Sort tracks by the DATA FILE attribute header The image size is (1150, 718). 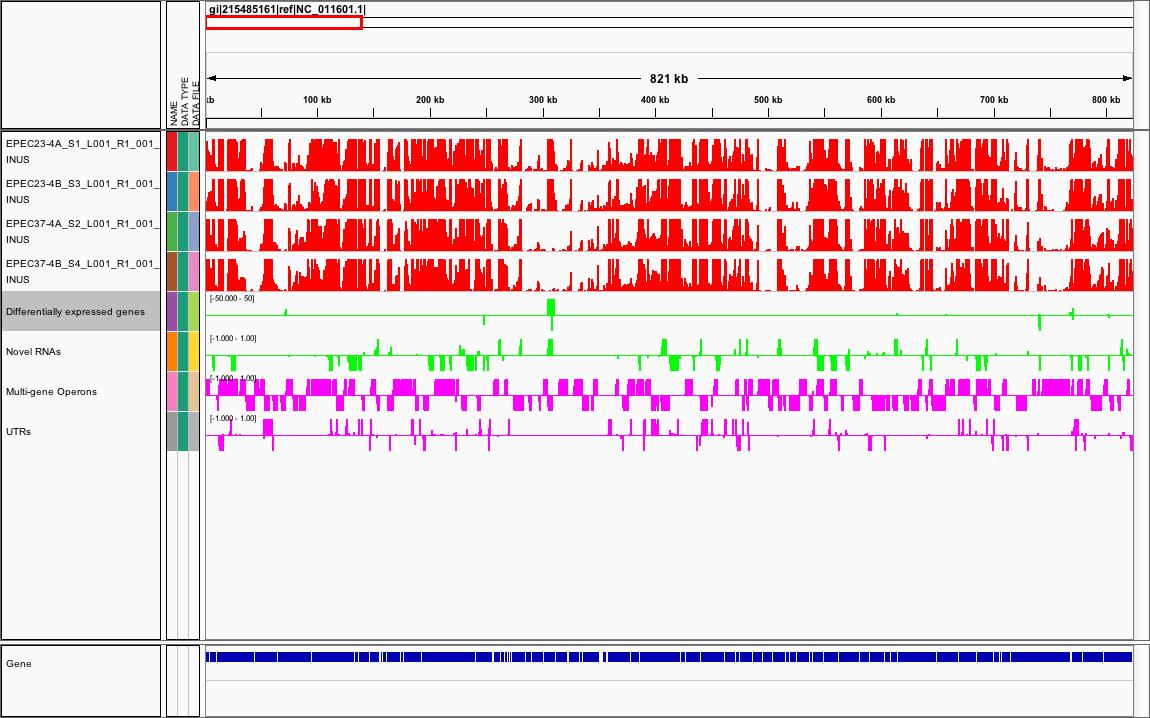tap(195, 104)
